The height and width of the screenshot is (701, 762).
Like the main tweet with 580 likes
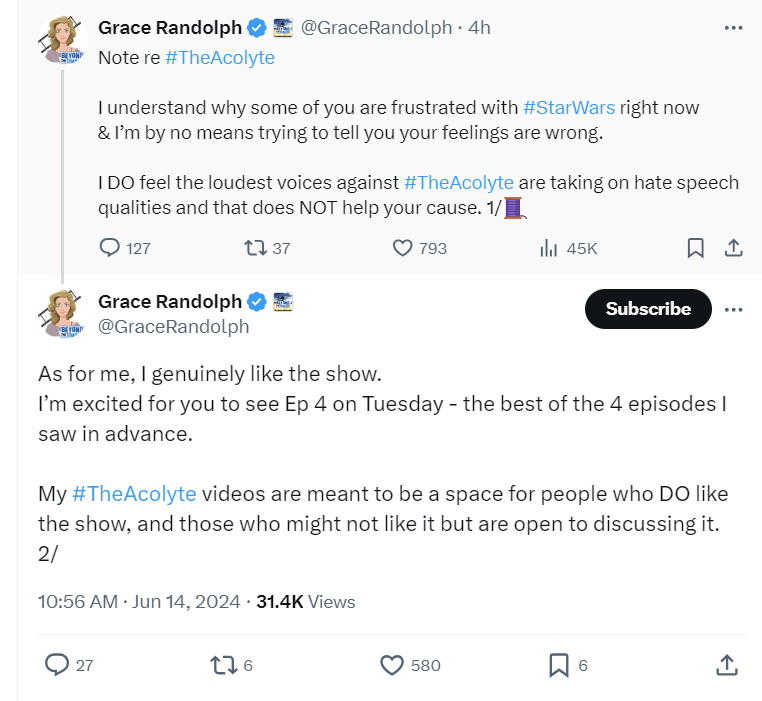coord(393,664)
